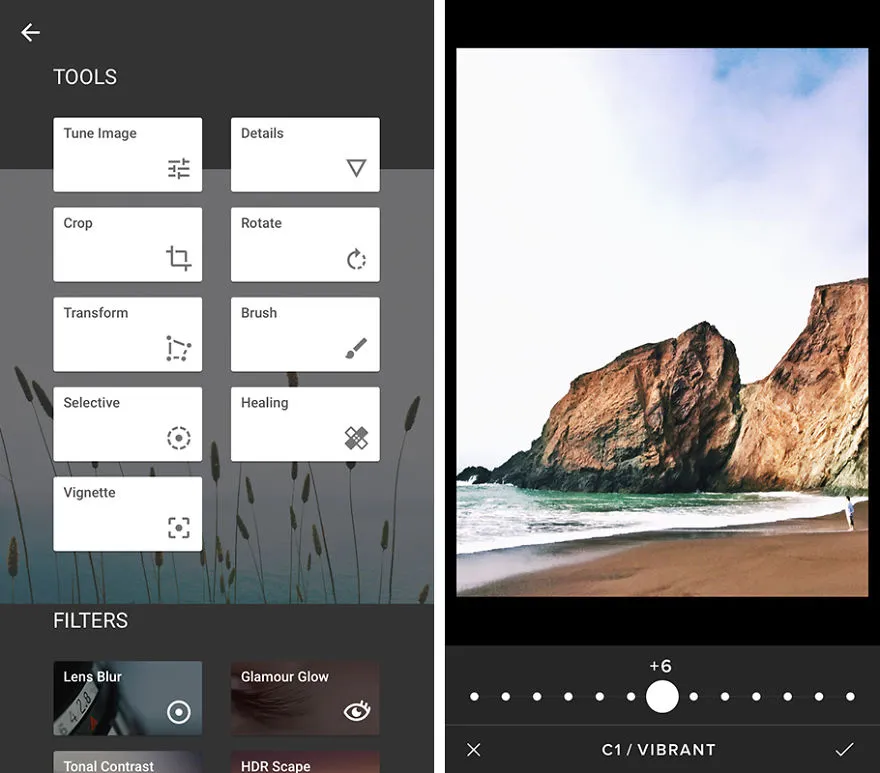Open the Tonal Contrast filter
This screenshot has width=880, height=773.
pos(127,762)
